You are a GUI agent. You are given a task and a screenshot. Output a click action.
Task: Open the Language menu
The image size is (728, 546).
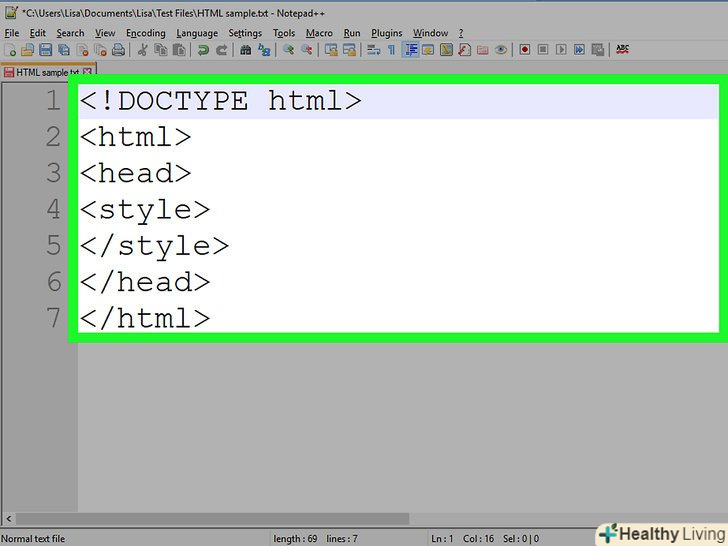[197, 33]
